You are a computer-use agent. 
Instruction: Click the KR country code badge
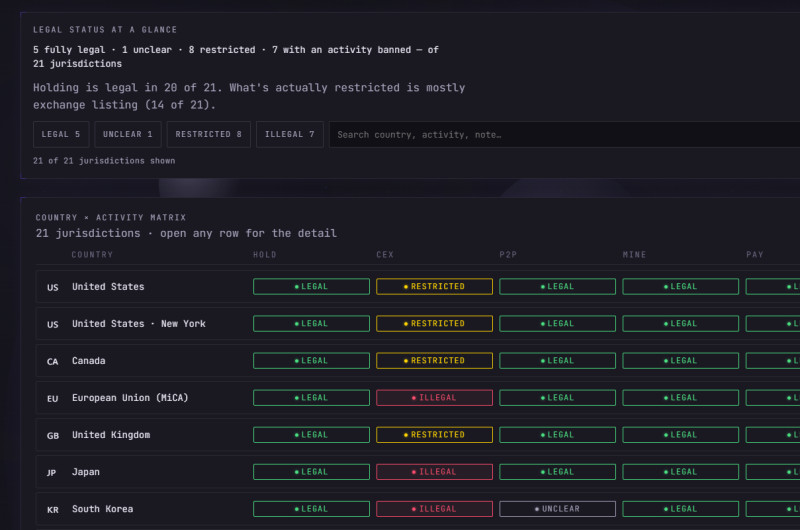tap(53, 510)
